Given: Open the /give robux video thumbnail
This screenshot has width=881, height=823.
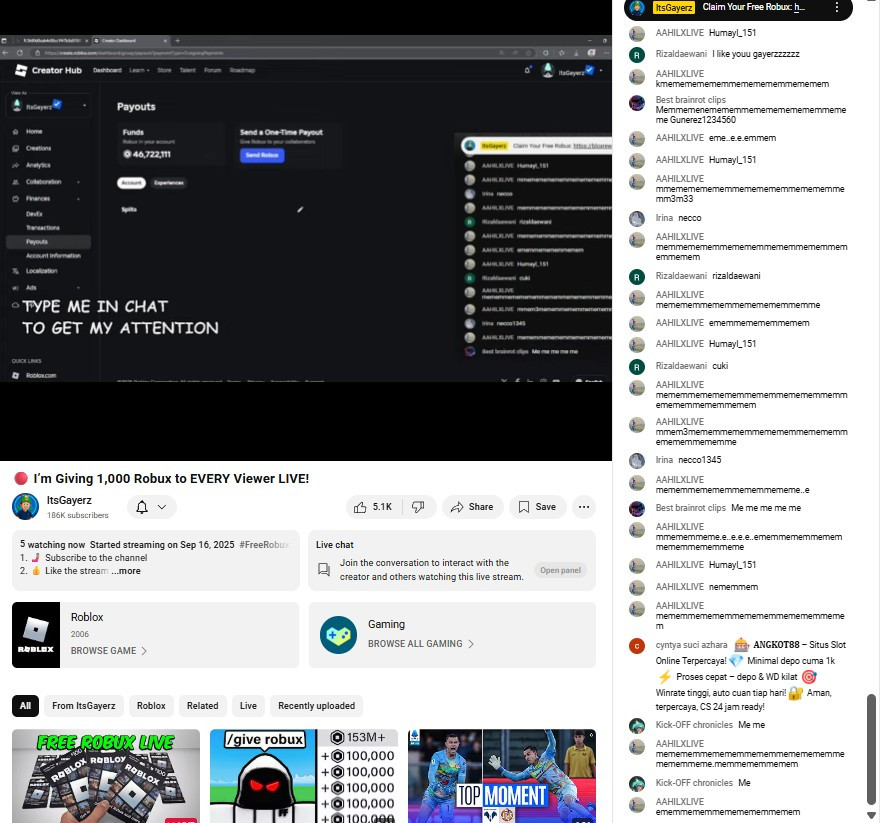Looking at the screenshot, I should (x=304, y=776).
